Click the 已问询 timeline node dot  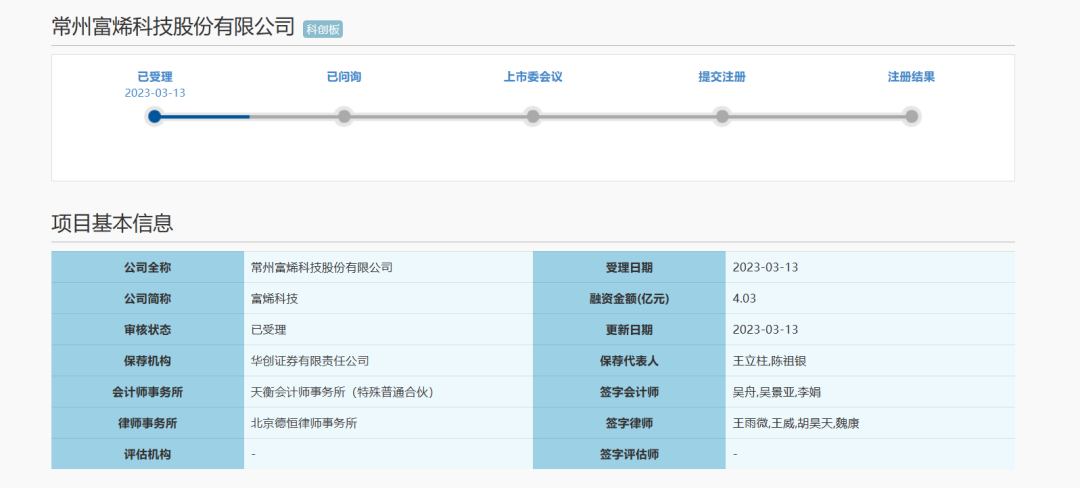tap(344, 116)
